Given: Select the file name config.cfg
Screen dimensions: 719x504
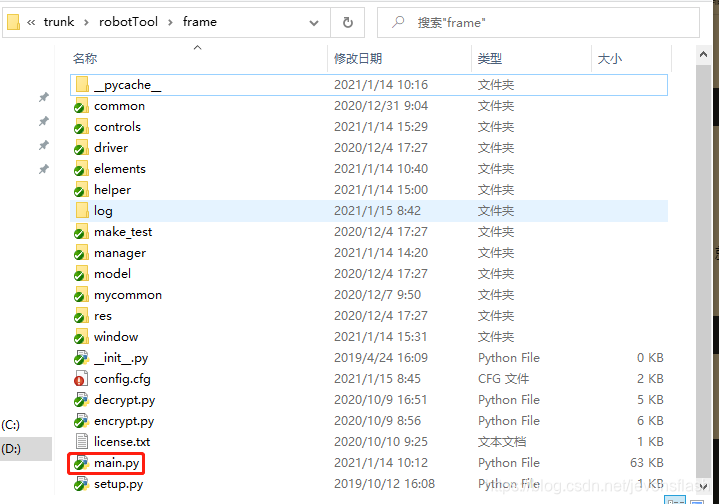Looking at the screenshot, I should point(122,379).
